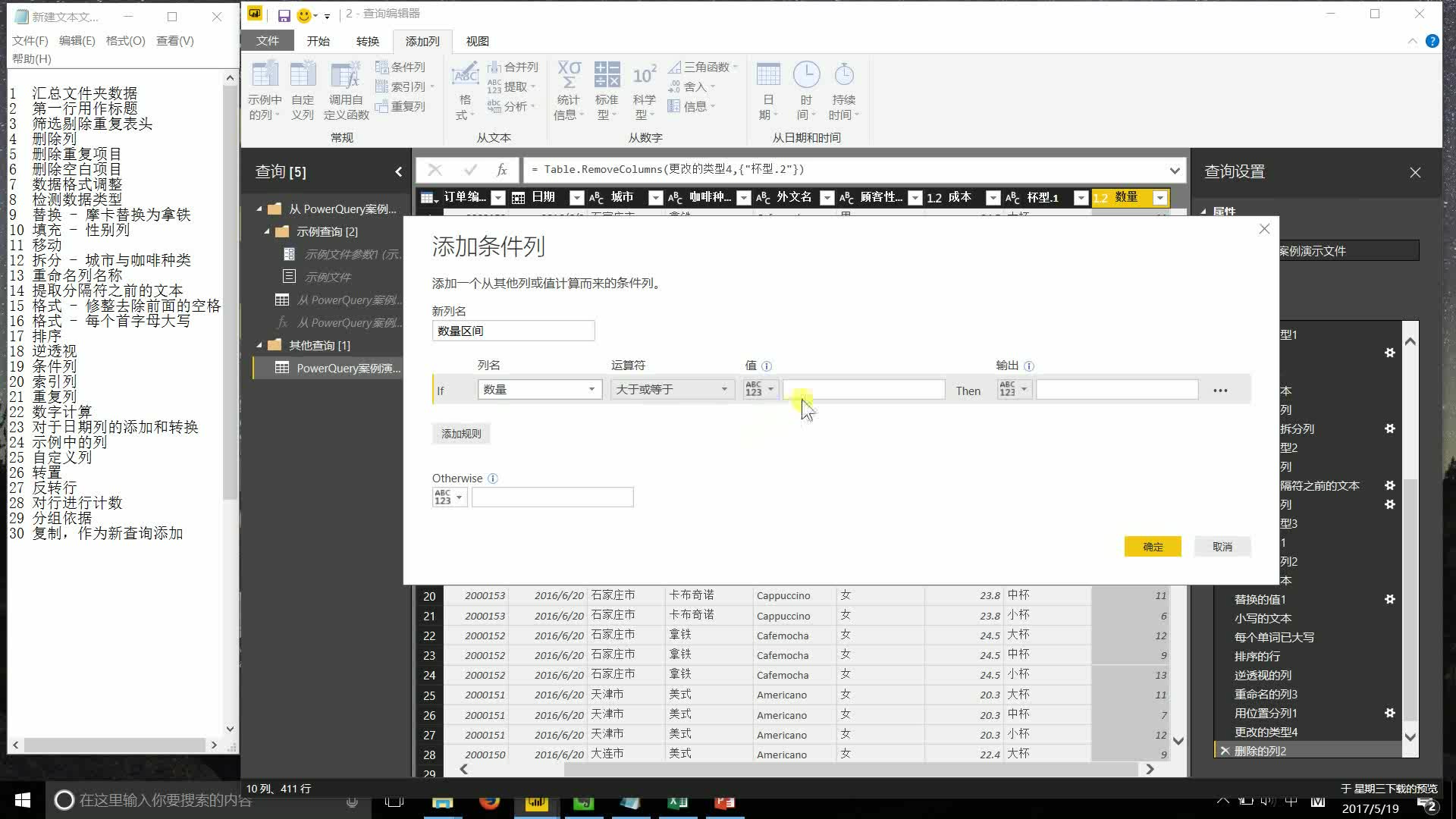Click the statistics icon in ribbon
This screenshot has height=819, width=1456.
[569, 76]
